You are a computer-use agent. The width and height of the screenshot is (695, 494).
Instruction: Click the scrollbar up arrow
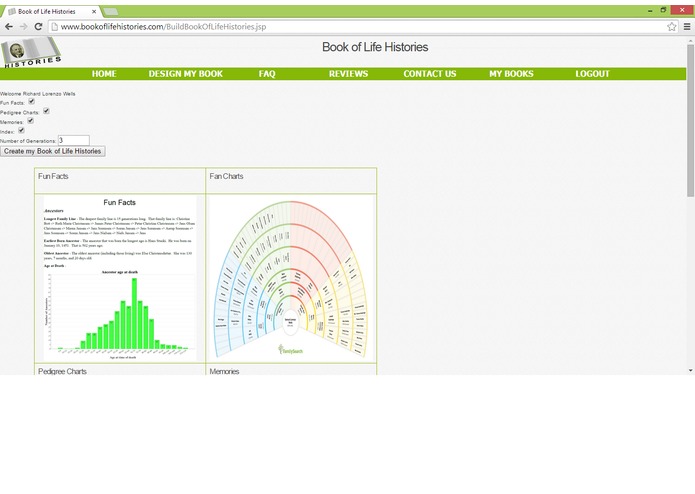click(x=691, y=40)
